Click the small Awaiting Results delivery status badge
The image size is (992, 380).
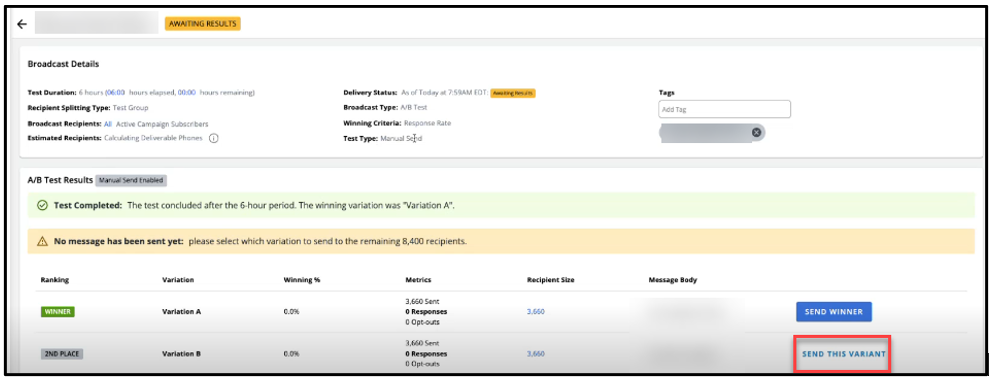coord(512,93)
